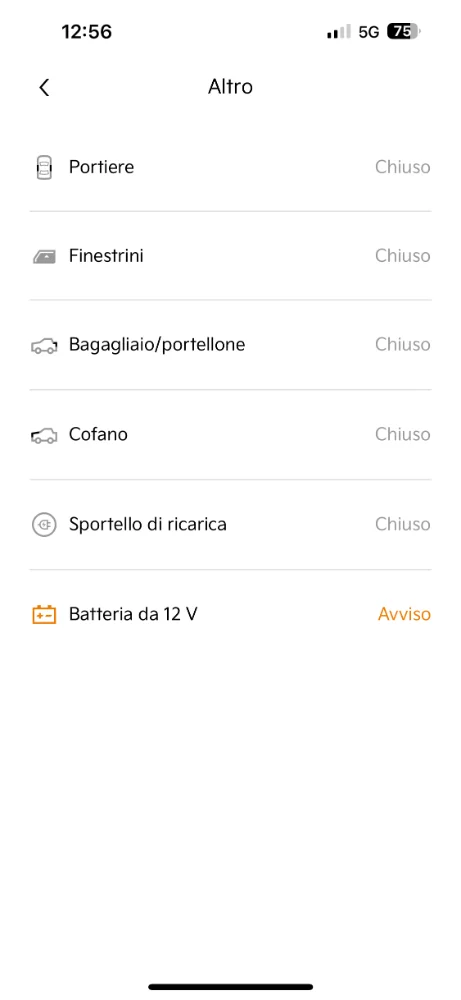Tap the Altro page title
The height and width of the screenshot is (1000, 461).
click(x=230, y=87)
